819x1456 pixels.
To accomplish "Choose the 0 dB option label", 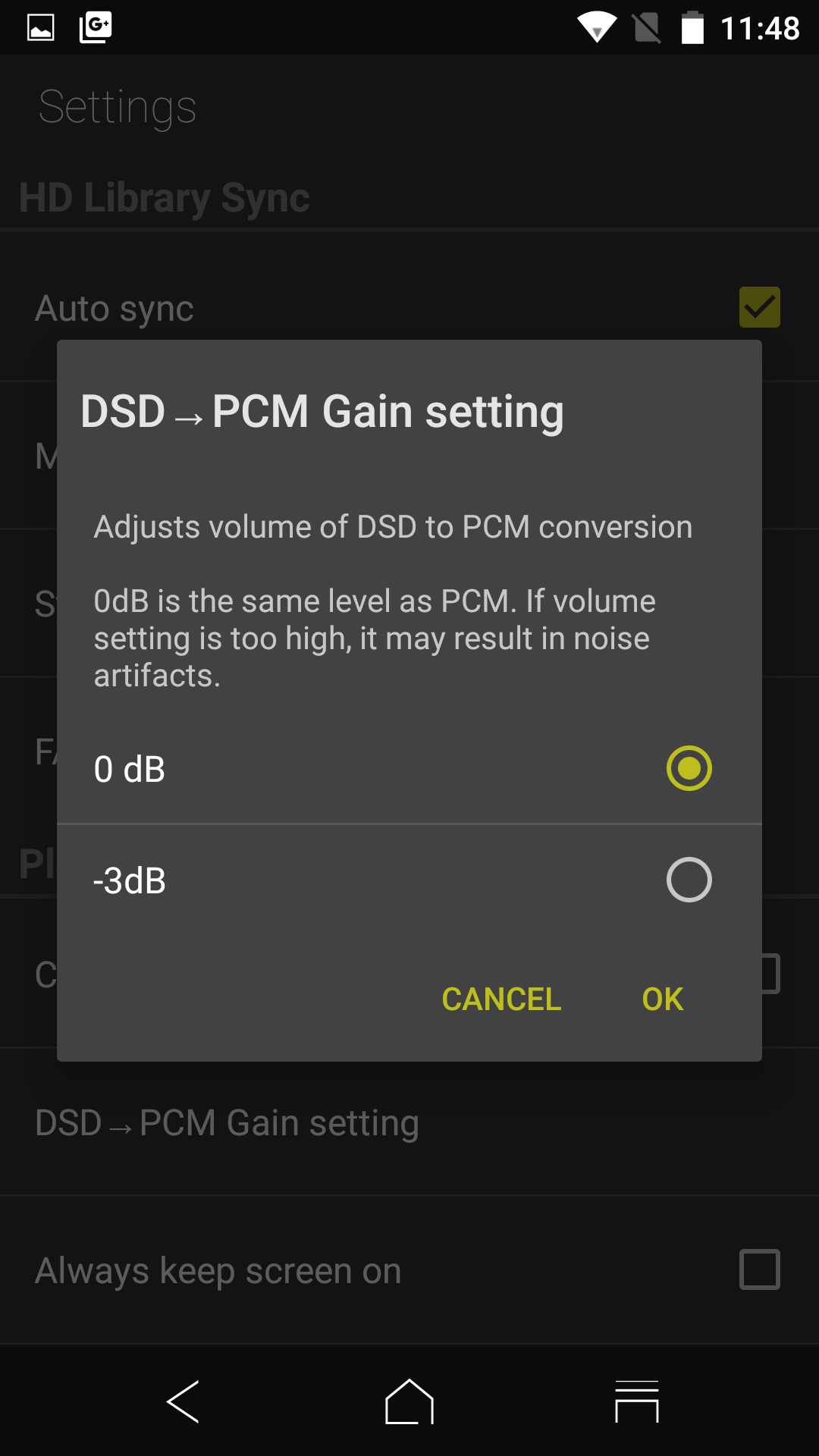I will (x=130, y=769).
